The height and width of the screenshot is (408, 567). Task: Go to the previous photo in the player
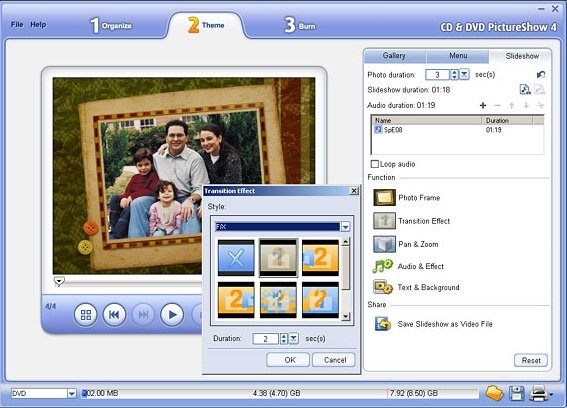tap(114, 315)
